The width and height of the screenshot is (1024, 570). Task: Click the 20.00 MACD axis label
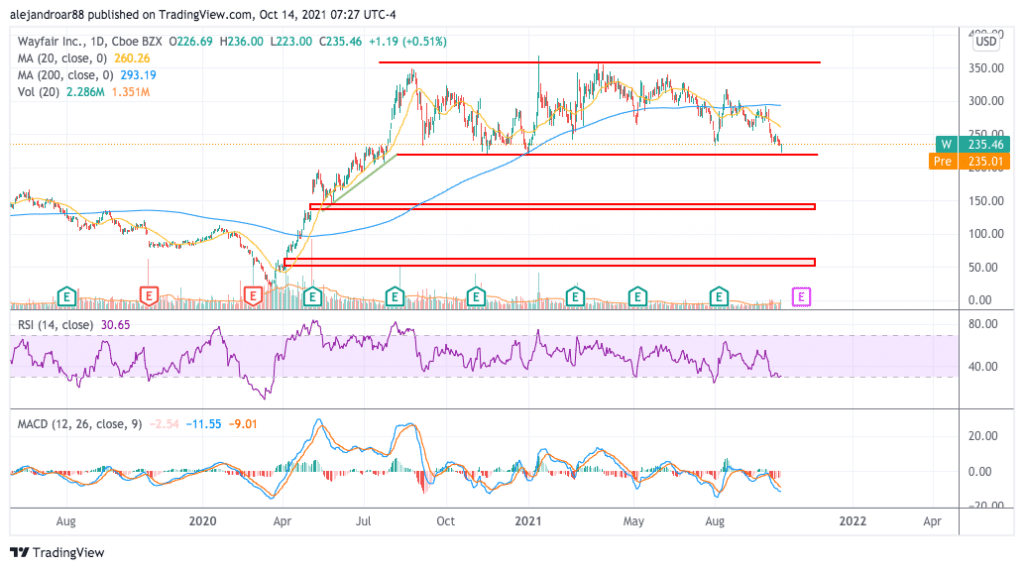pos(983,435)
